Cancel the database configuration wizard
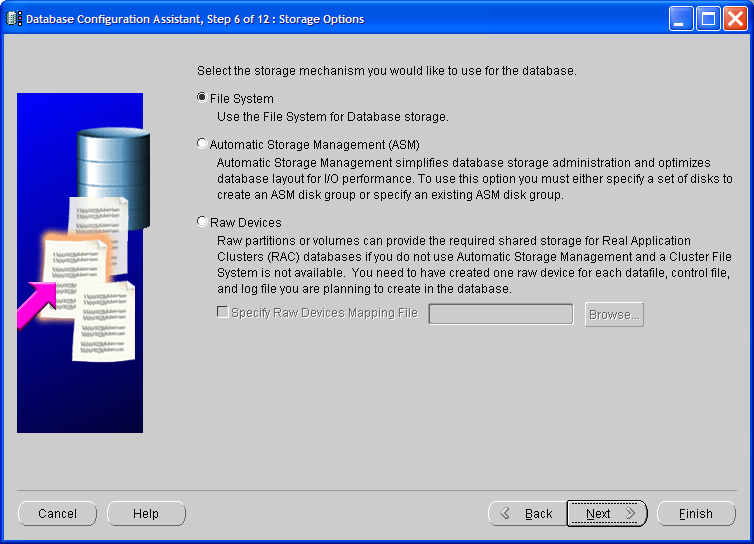The height and width of the screenshot is (544, 754). [x=57, y=514]
